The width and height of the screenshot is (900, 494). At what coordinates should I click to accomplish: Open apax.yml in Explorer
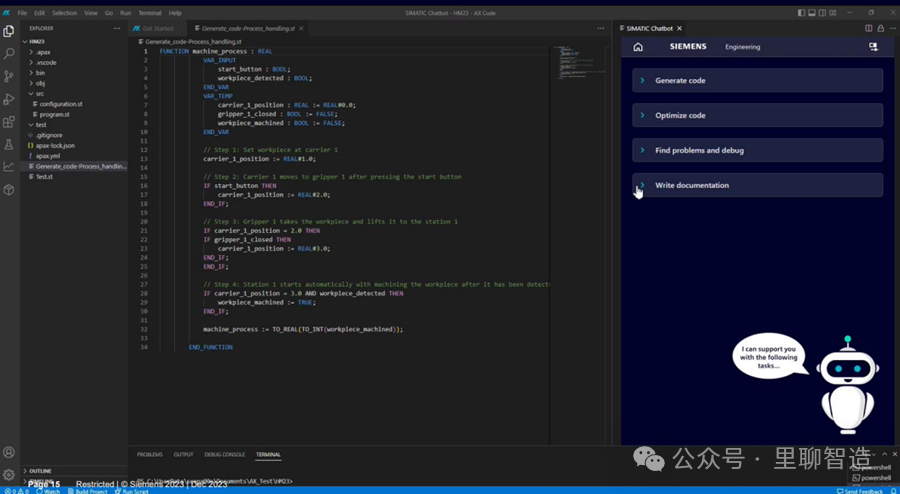pos(75,155)
